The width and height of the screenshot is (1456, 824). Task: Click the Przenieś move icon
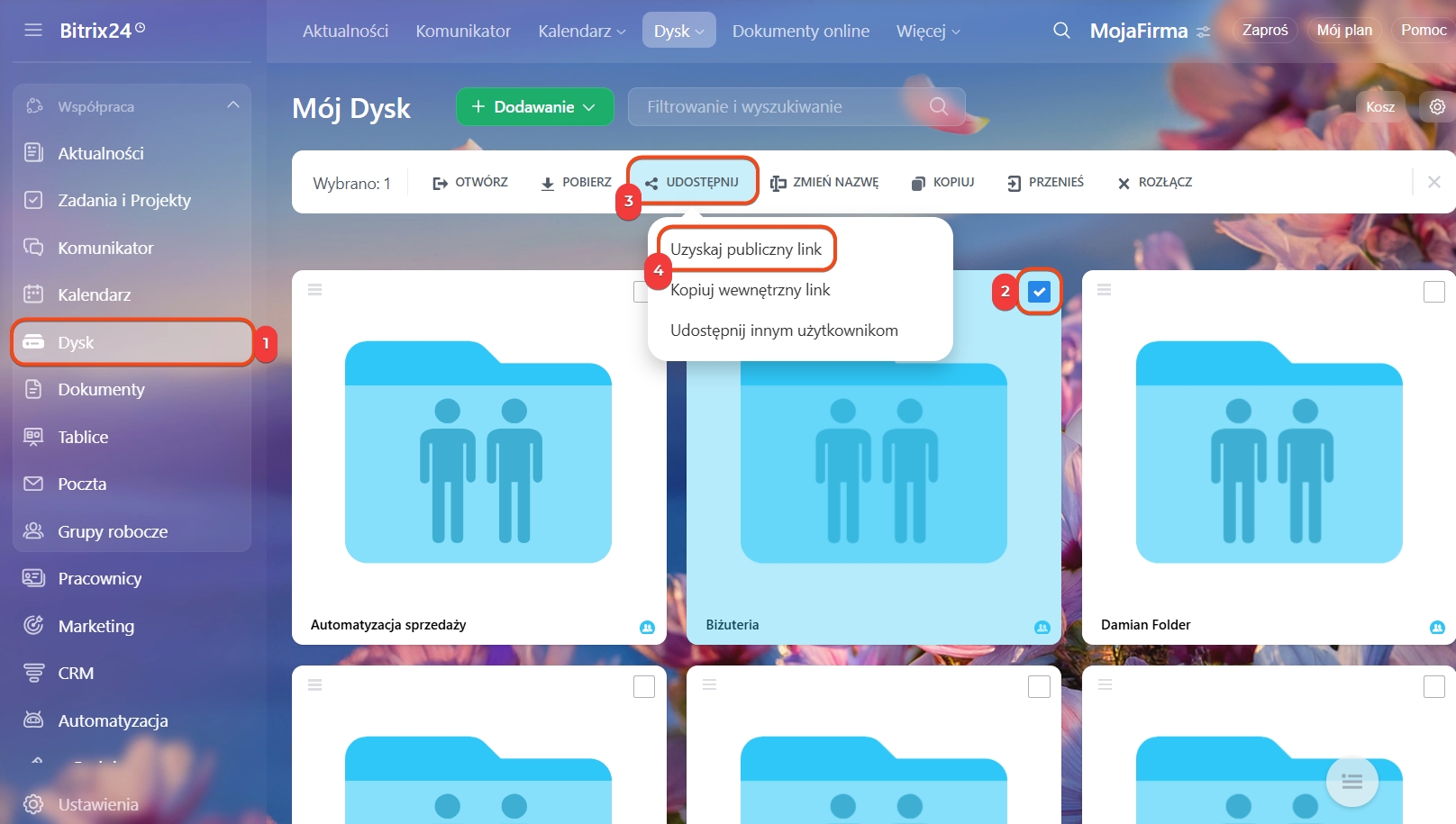click(1014, 183)
